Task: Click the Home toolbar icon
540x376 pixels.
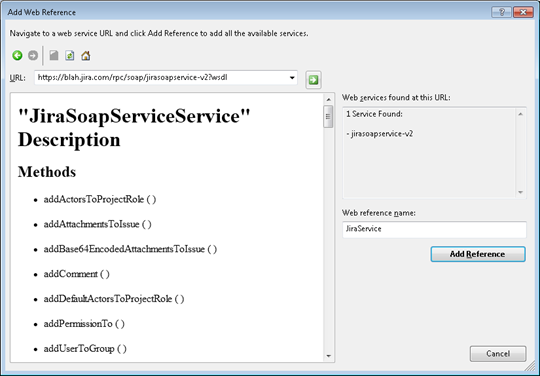Action: coord(86,55)
